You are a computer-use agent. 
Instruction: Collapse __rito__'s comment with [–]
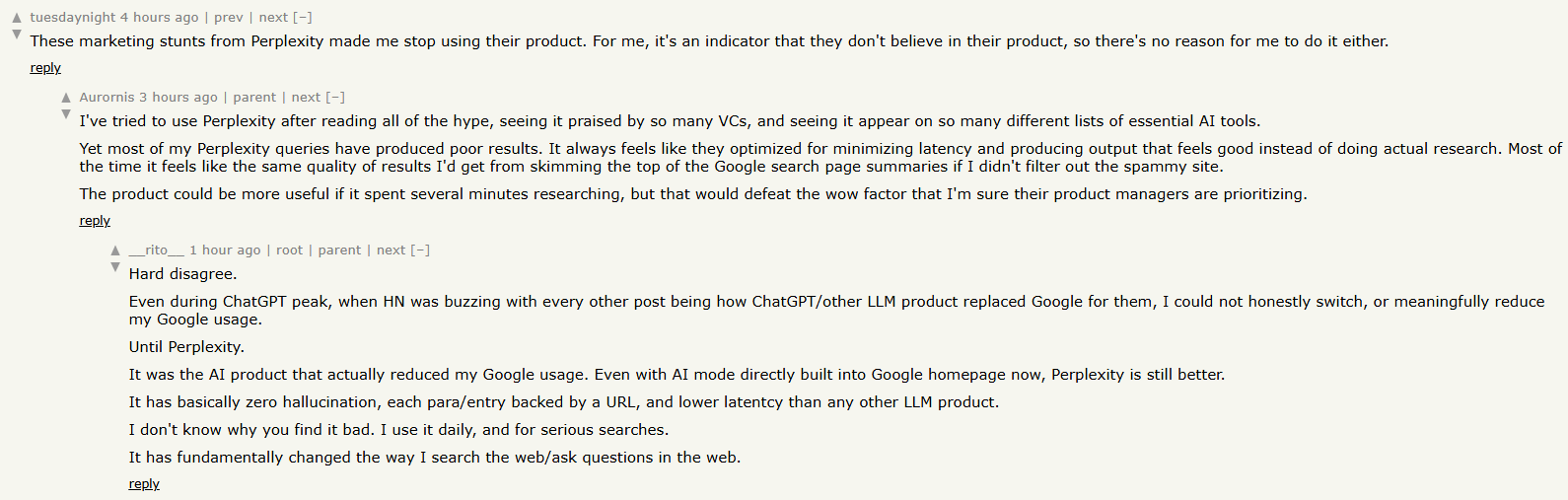tap(420, 250)
